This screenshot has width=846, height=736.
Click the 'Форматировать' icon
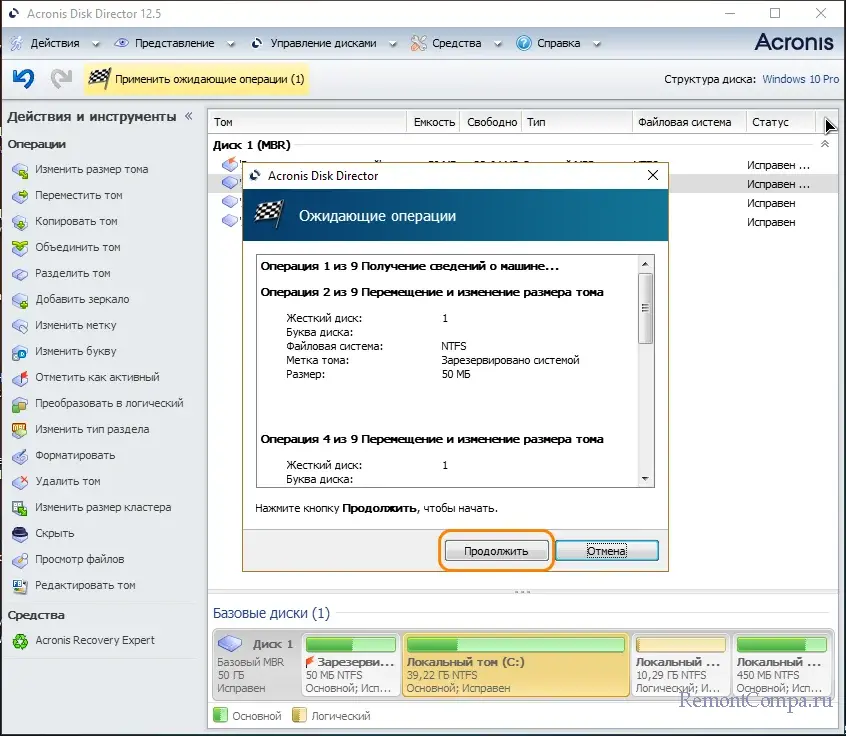click(x=20, y=455)
